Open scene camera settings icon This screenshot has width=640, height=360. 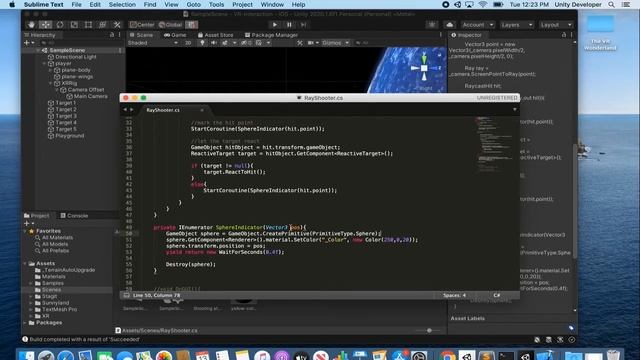(312, 43)
